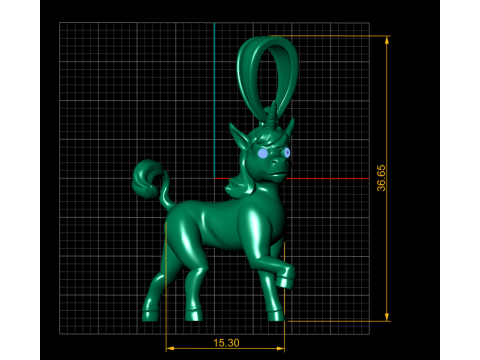Click the unicorn's blue left eye
Image resolution: width=480 pixels, height=360 pixels.
[x=263, y=153]
